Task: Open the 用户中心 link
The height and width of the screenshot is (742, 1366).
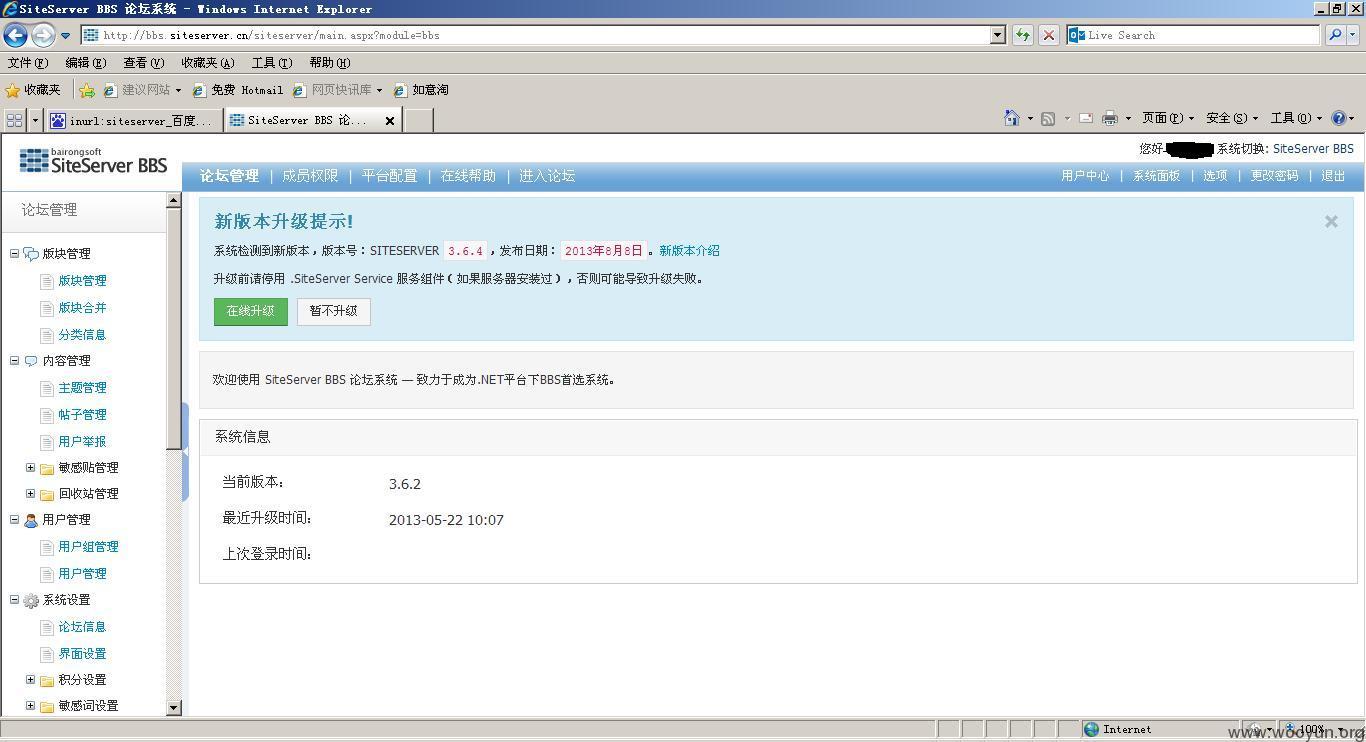Action: pos(1085,176)
